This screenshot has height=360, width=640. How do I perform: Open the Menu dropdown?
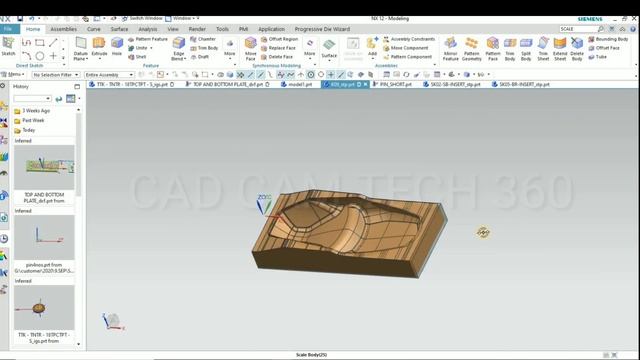coord(13,74)
